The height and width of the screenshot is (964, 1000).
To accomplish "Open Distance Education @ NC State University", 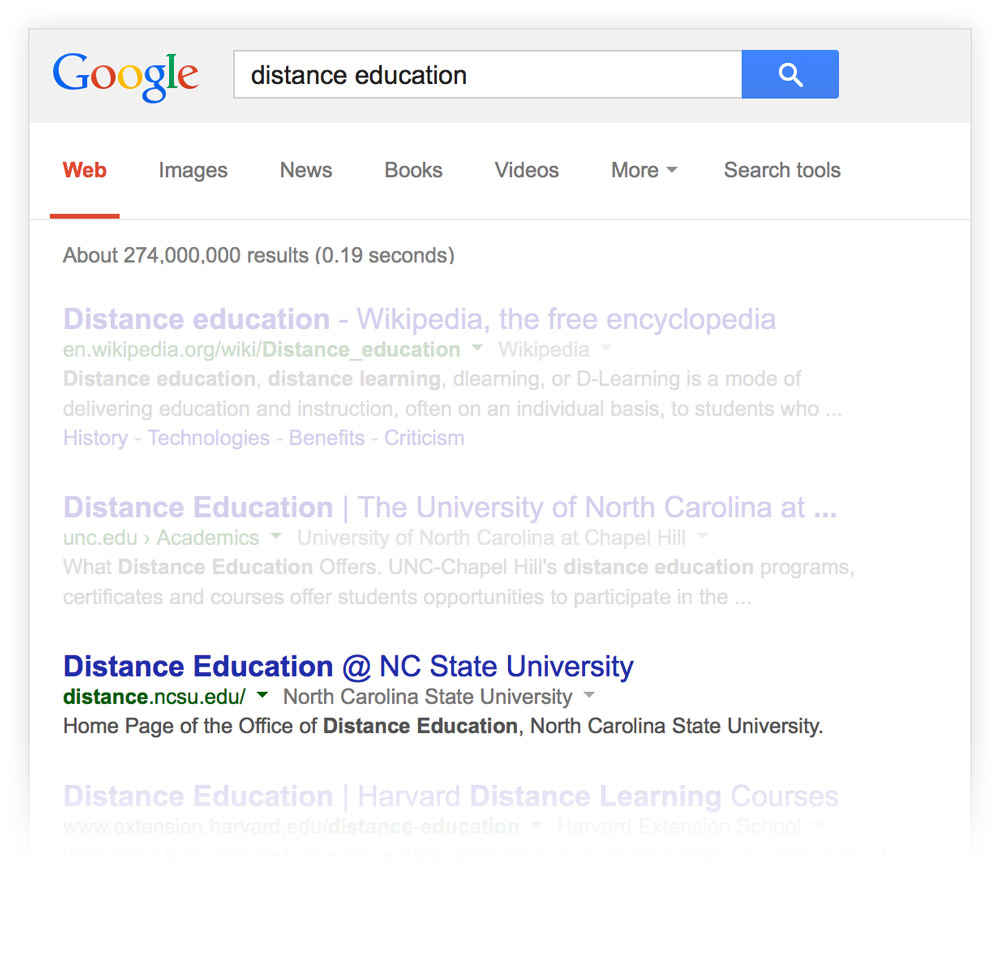I will tap(349, 666).
